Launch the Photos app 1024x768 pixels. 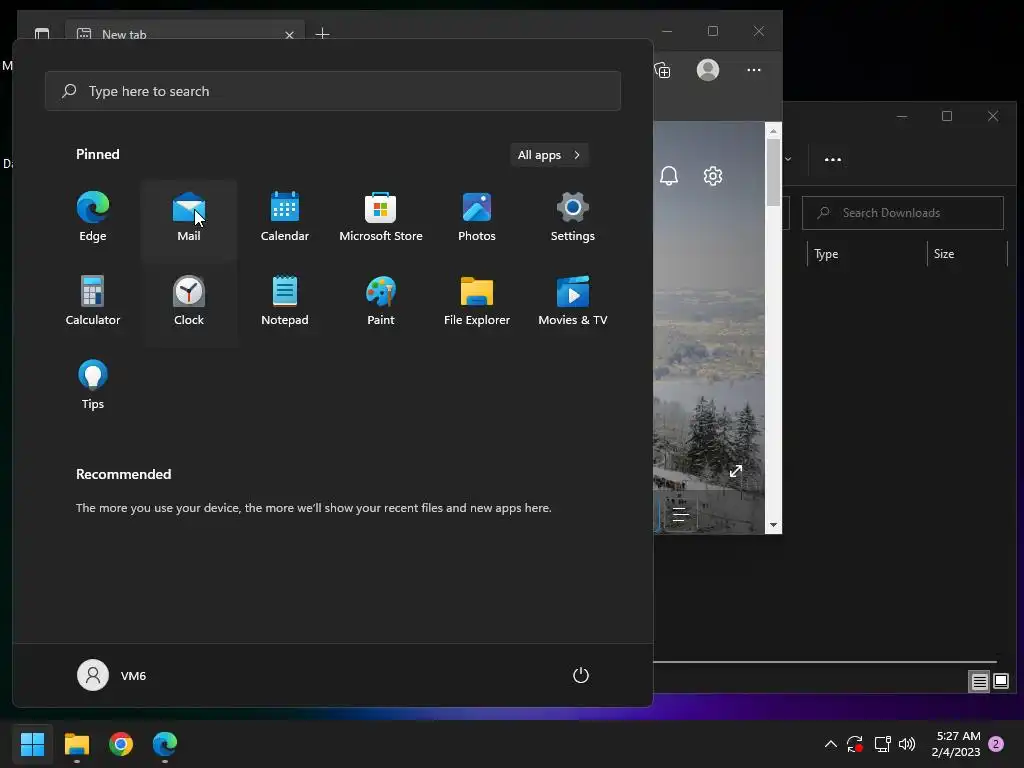click(x=477, y=217)
